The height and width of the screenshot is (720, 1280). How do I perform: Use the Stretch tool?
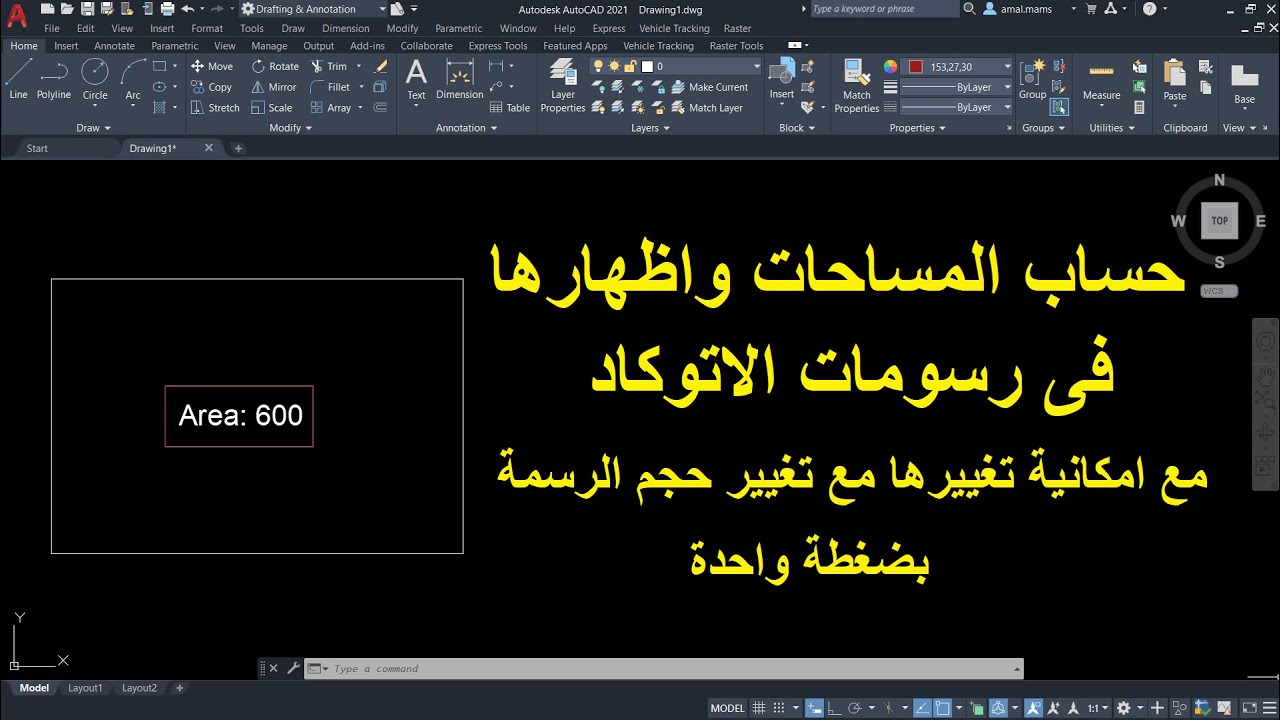pos(215,108)
